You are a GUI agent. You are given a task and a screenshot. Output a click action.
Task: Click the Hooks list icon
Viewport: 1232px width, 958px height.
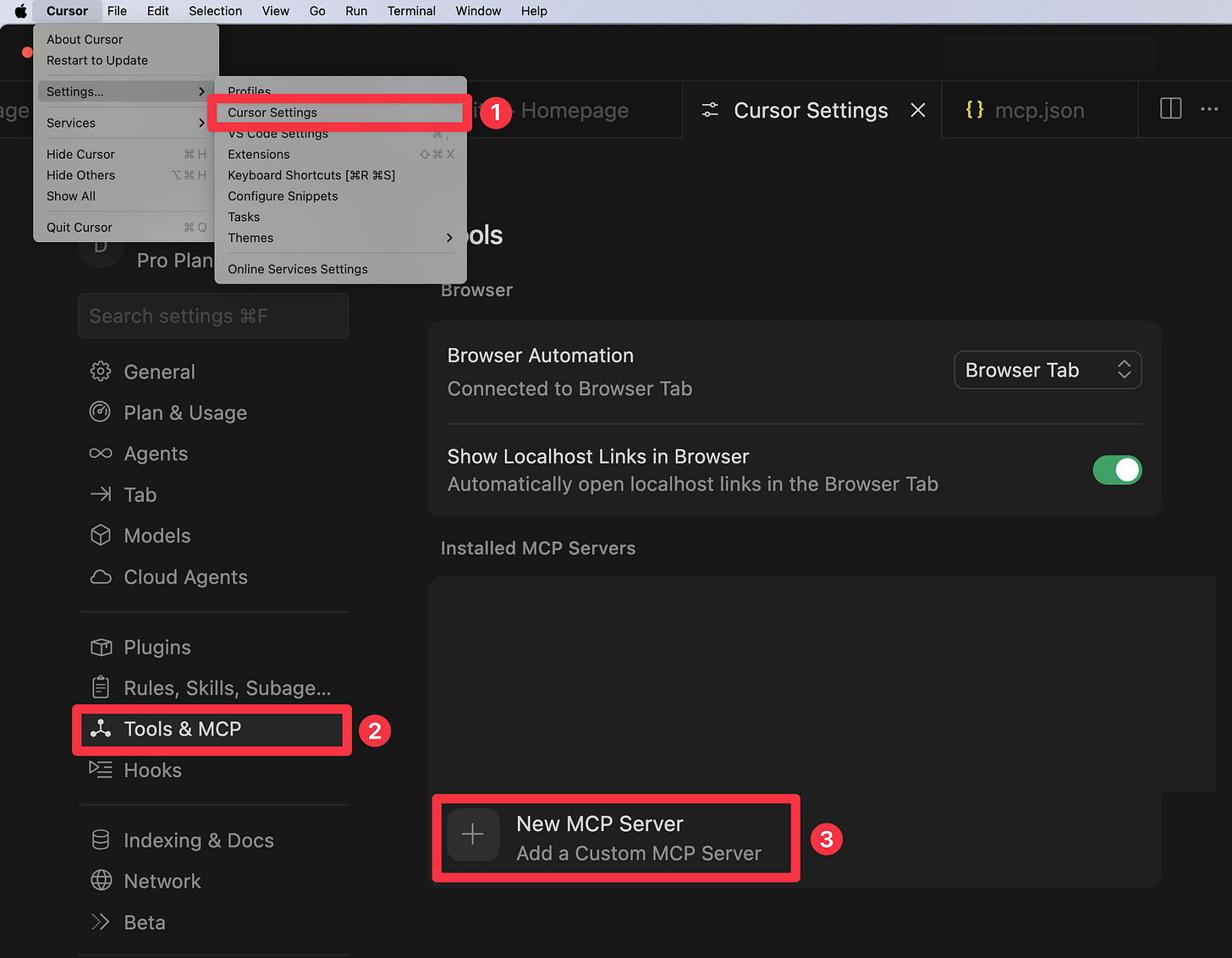pos(101,769)
